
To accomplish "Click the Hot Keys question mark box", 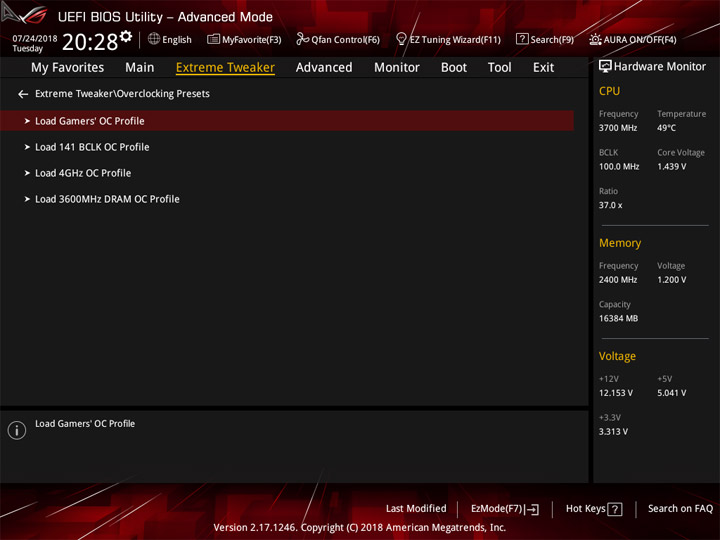I will coord(614,509).
